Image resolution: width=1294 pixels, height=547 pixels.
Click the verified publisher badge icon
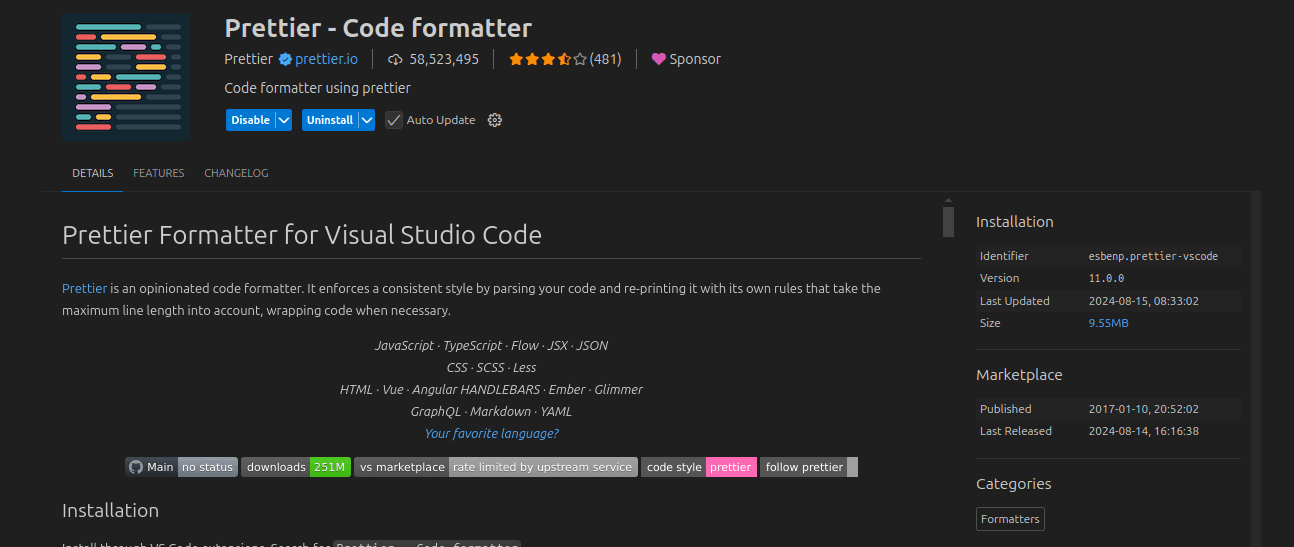[285, 59]
